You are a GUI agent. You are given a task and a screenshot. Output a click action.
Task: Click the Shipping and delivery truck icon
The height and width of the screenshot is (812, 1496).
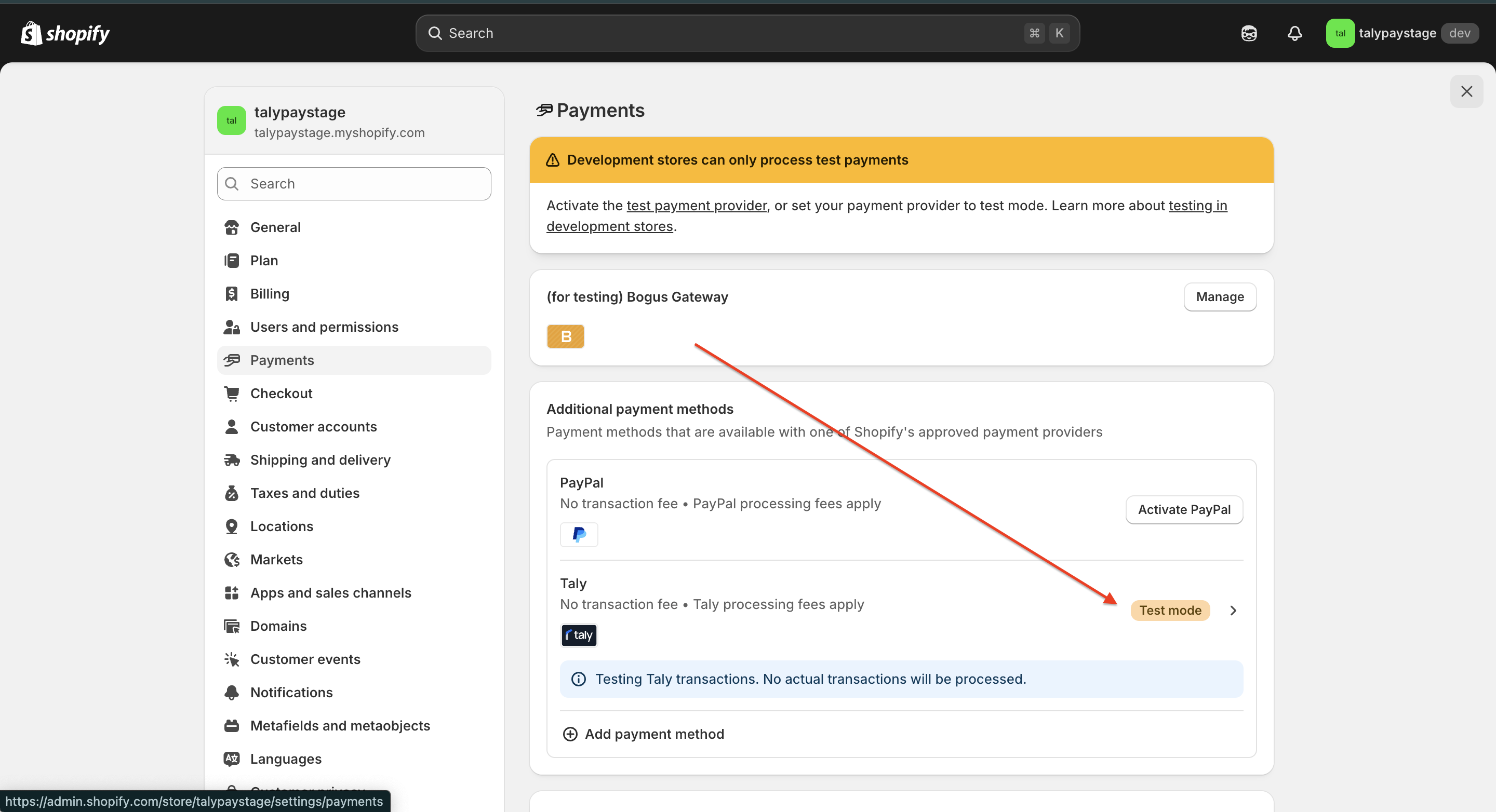click(232, 461)
